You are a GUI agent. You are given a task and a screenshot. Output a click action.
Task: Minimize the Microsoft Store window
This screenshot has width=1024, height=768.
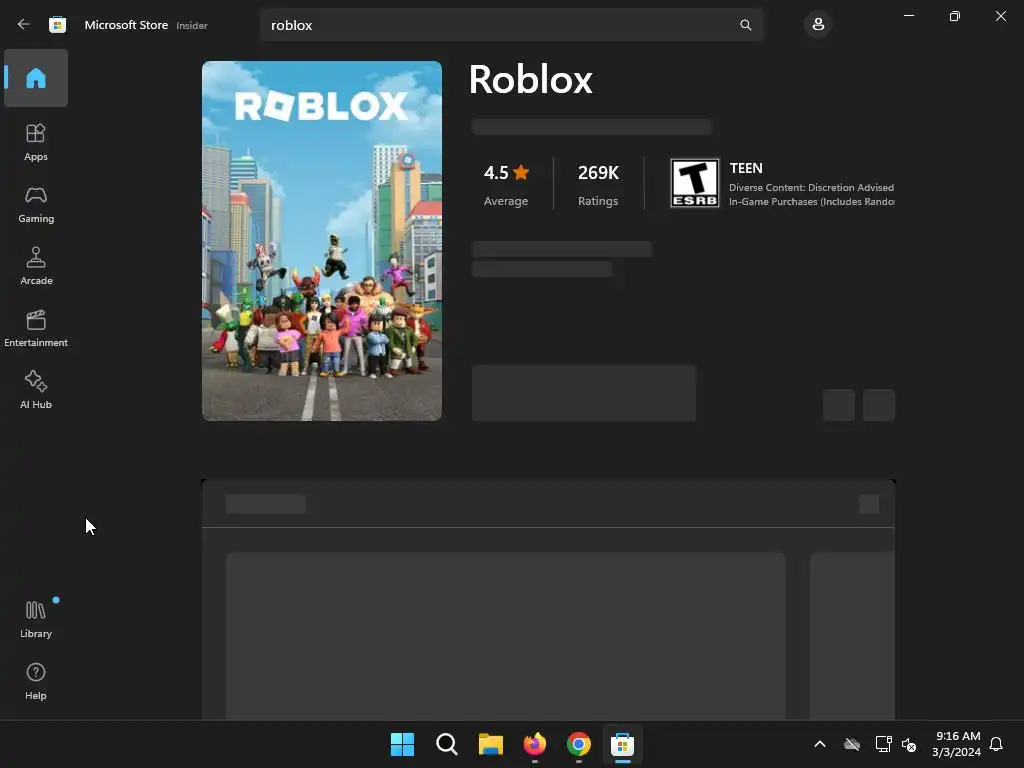908,16
